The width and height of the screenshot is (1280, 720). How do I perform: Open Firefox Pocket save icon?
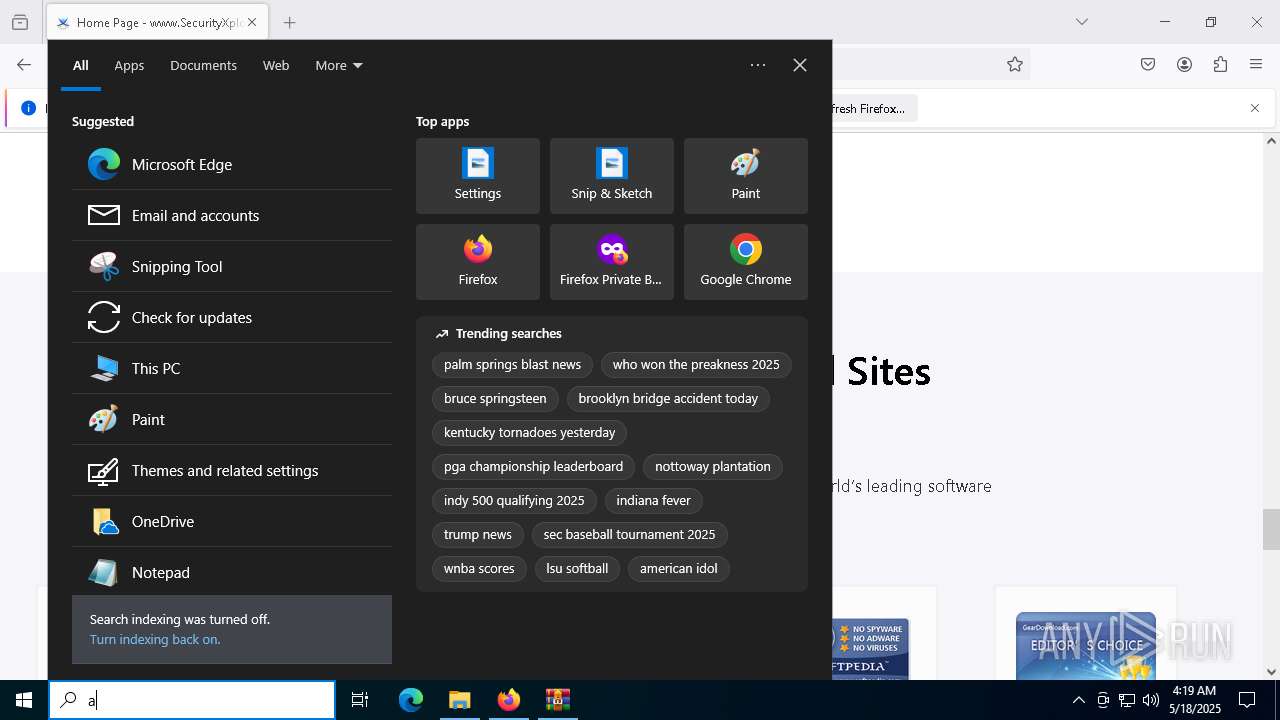(1148, 64)
